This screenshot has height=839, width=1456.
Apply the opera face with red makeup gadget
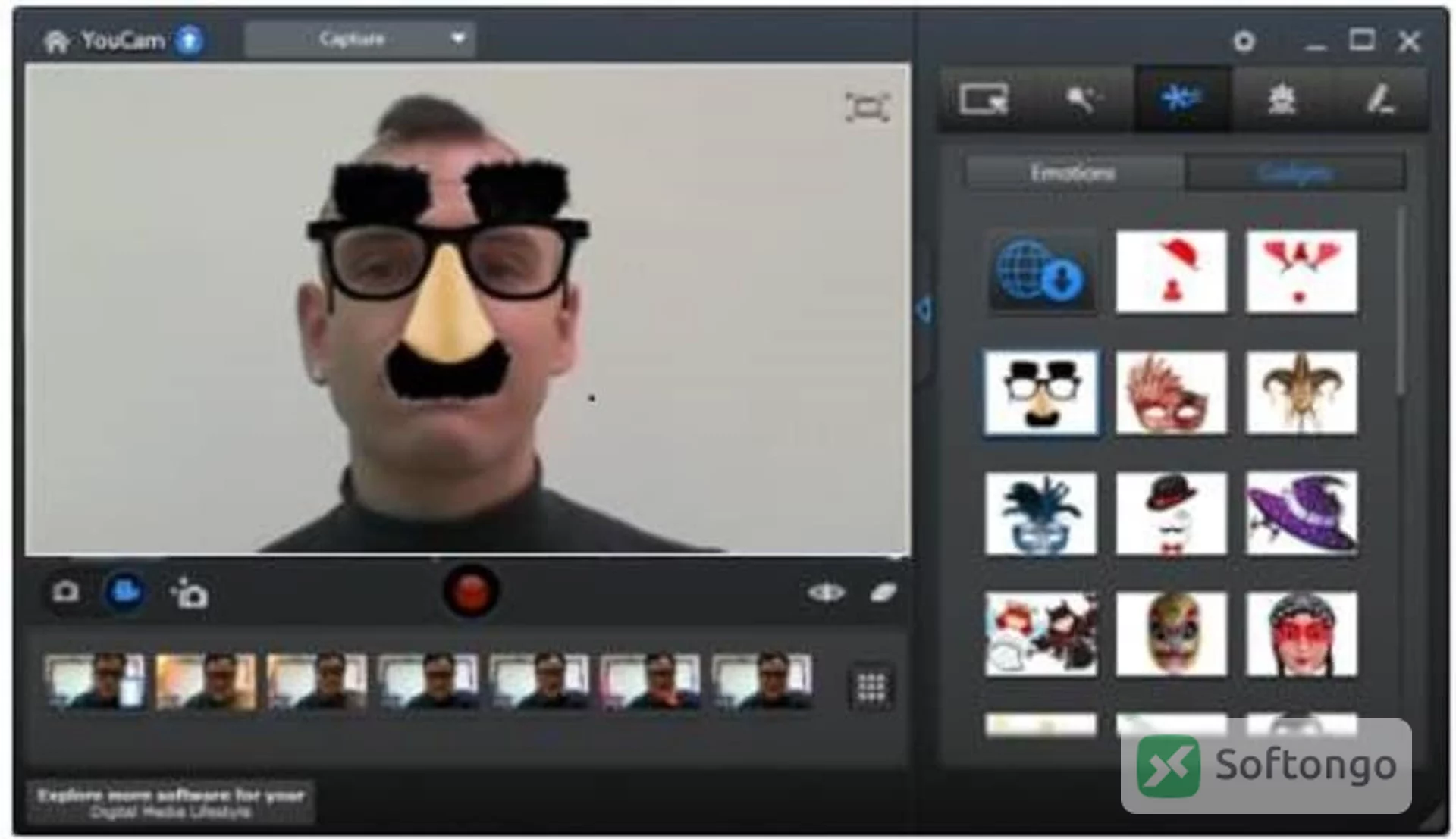[x=1301, y=634]
